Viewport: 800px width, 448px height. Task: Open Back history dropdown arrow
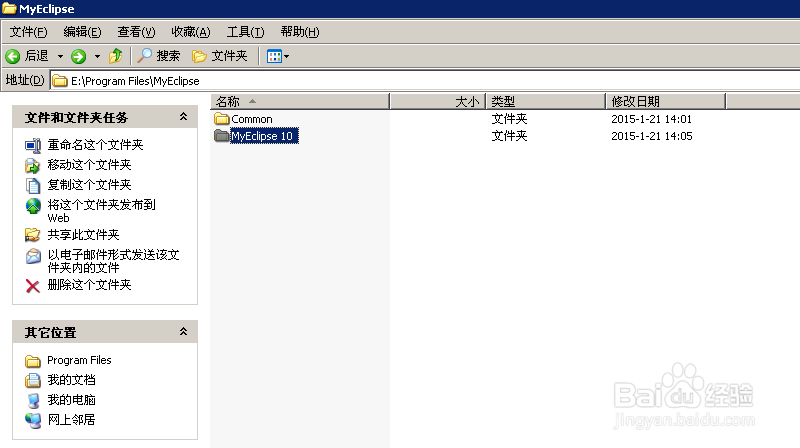[x=60, y=56]
